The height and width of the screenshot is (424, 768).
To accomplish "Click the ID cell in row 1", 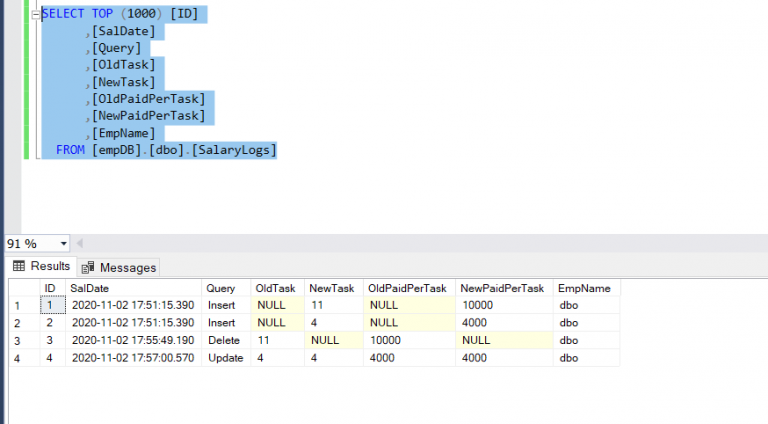I will (51, 305).
